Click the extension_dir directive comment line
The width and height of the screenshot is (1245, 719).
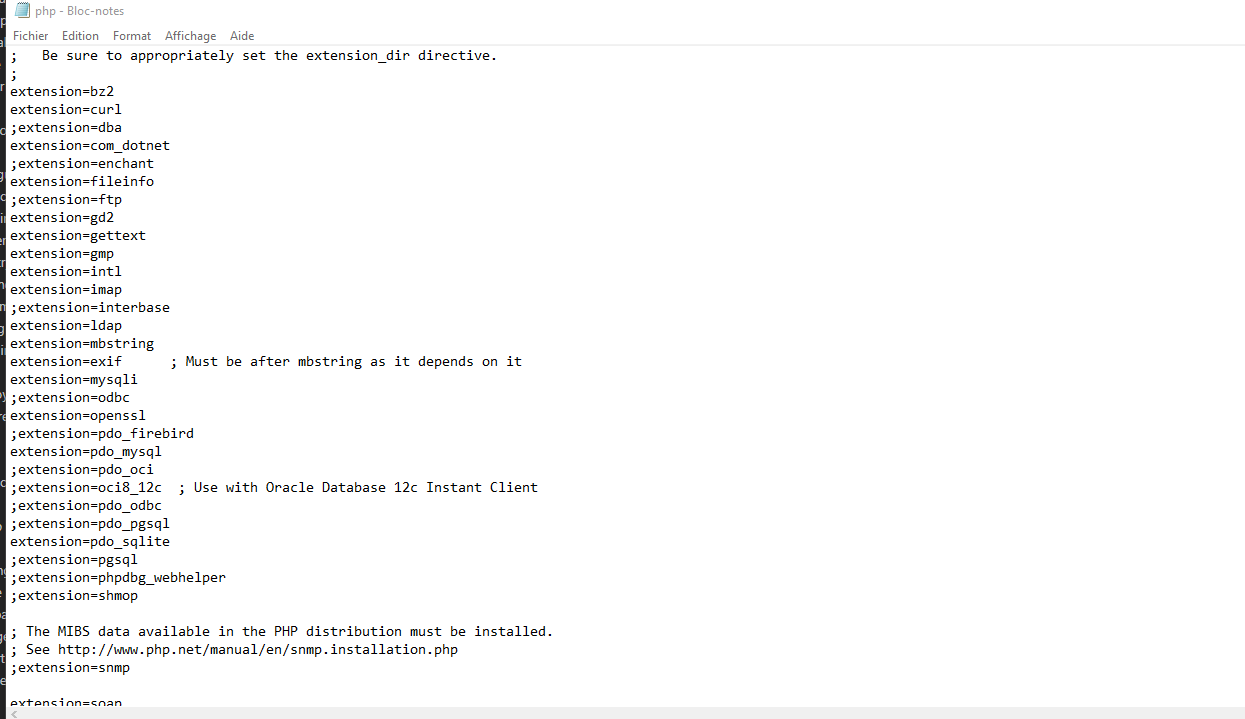(254, 55)
